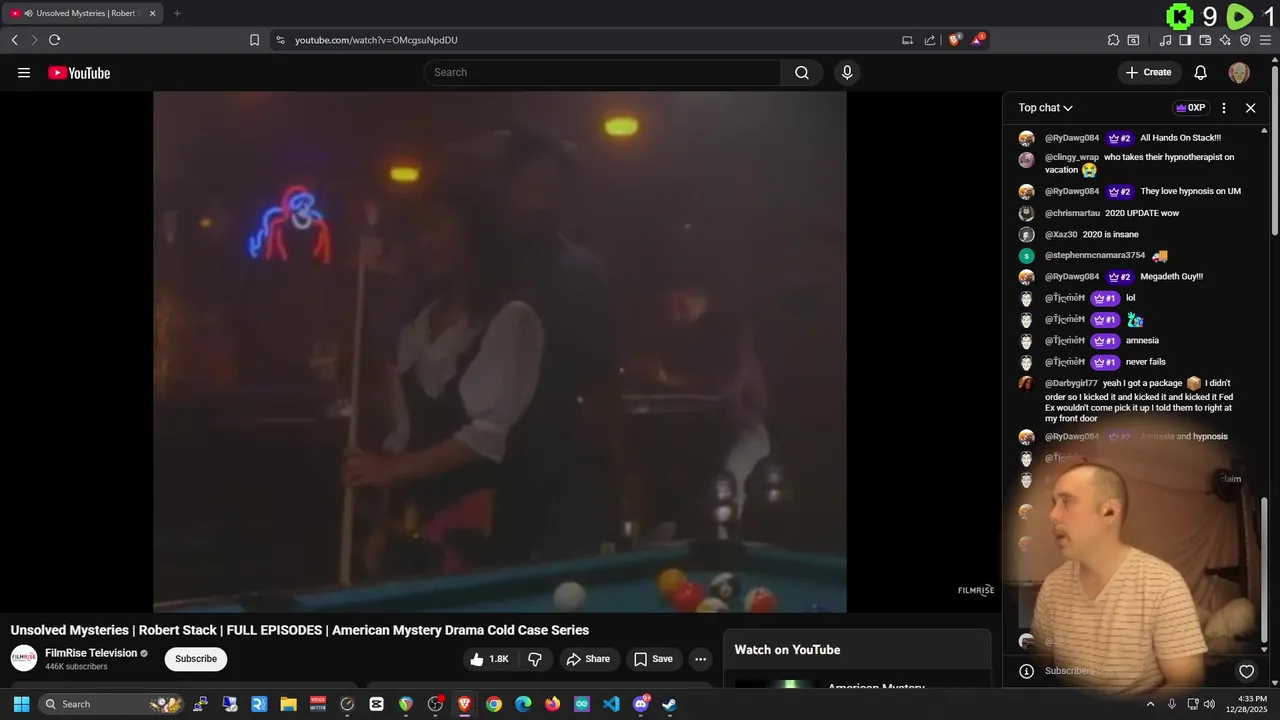
Task: Bookmark this page in address bar
Action: 254,40
